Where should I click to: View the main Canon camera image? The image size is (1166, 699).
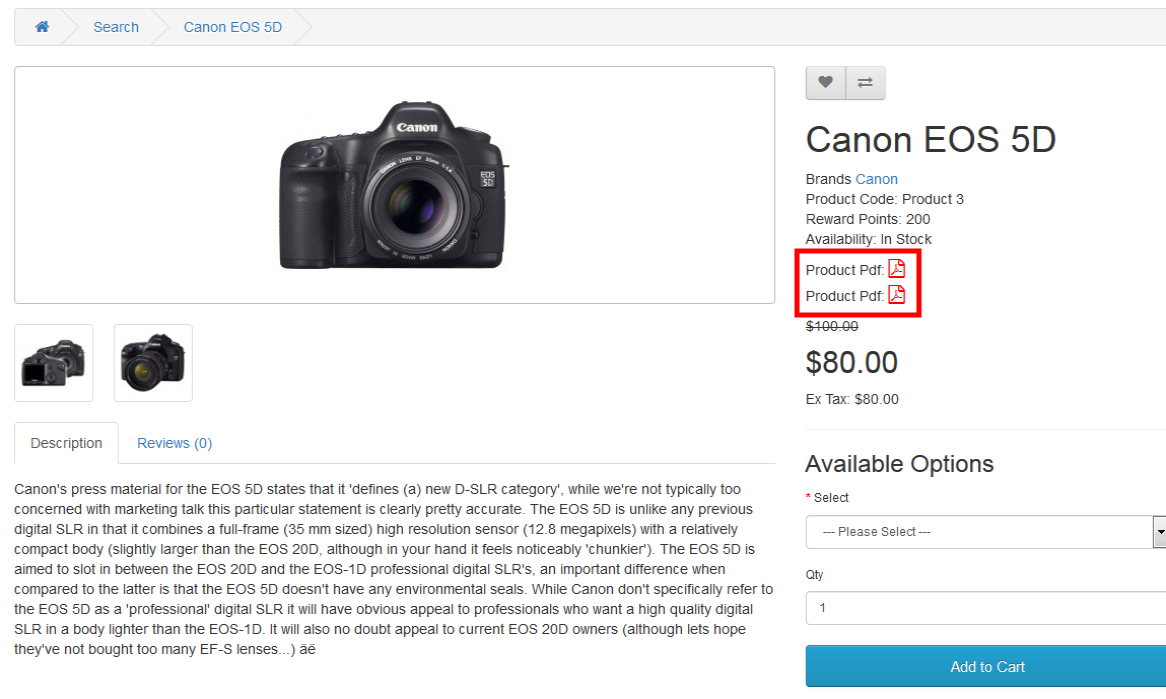394,185
